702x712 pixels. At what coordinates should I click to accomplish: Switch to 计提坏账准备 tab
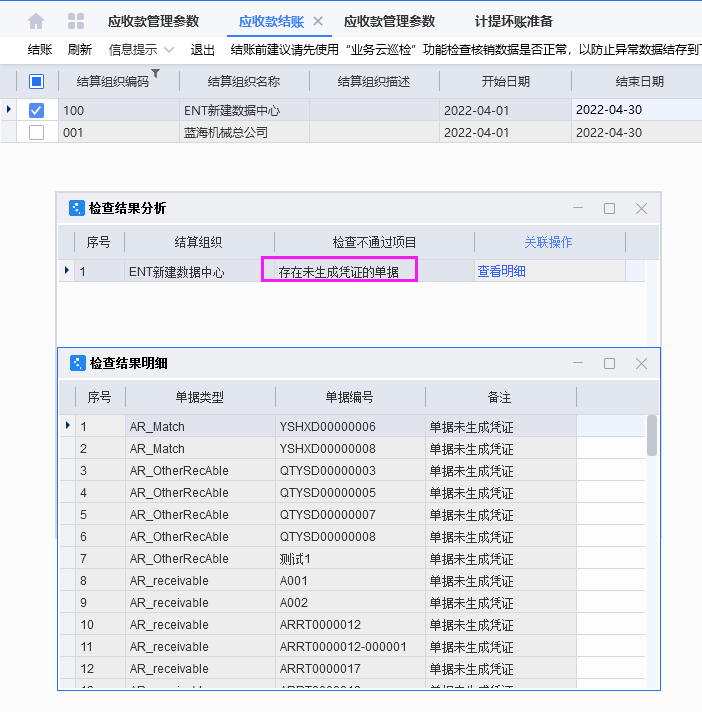click(x=514, y=21)
